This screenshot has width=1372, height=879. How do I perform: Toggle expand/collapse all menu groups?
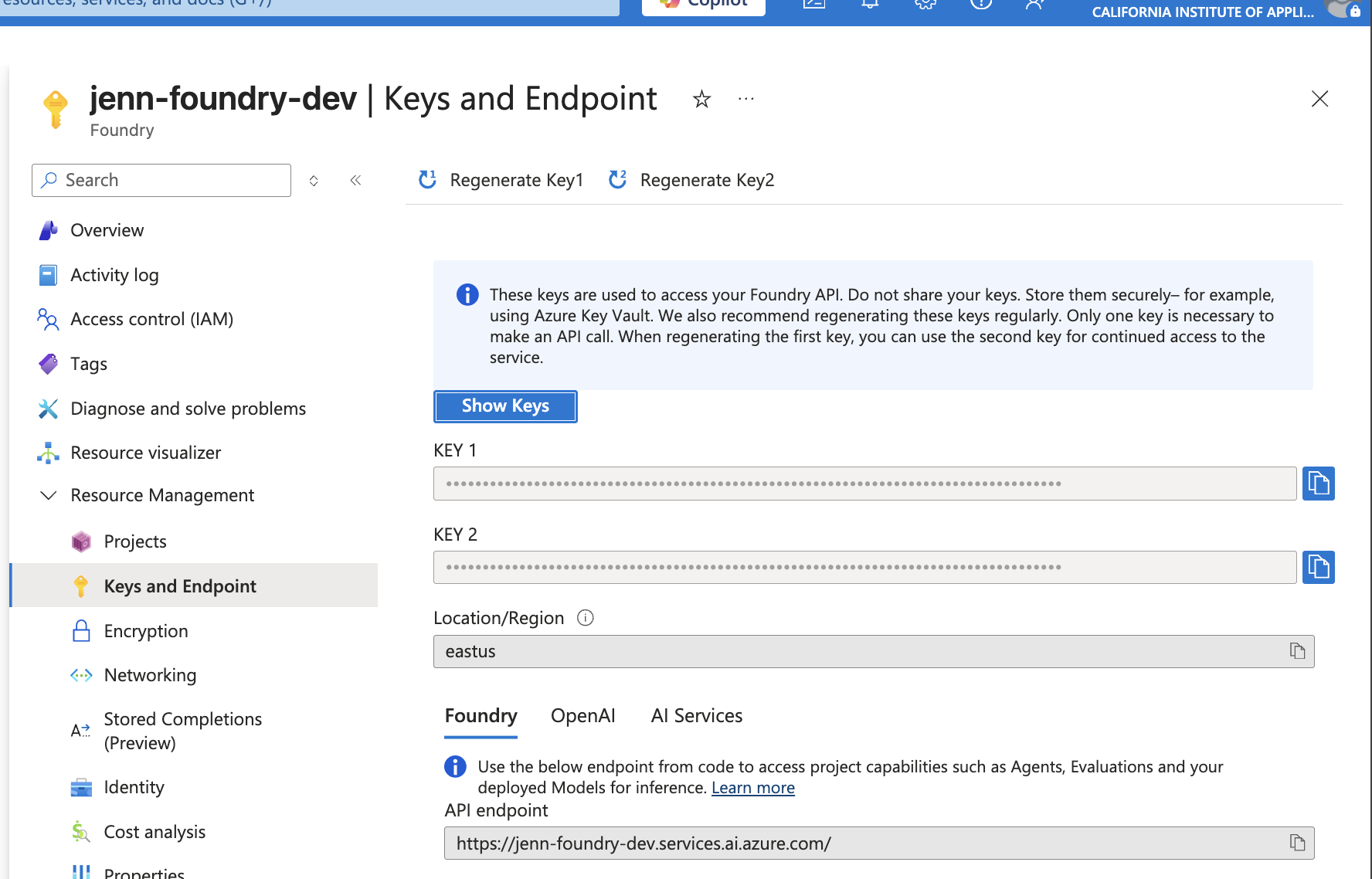314,180
